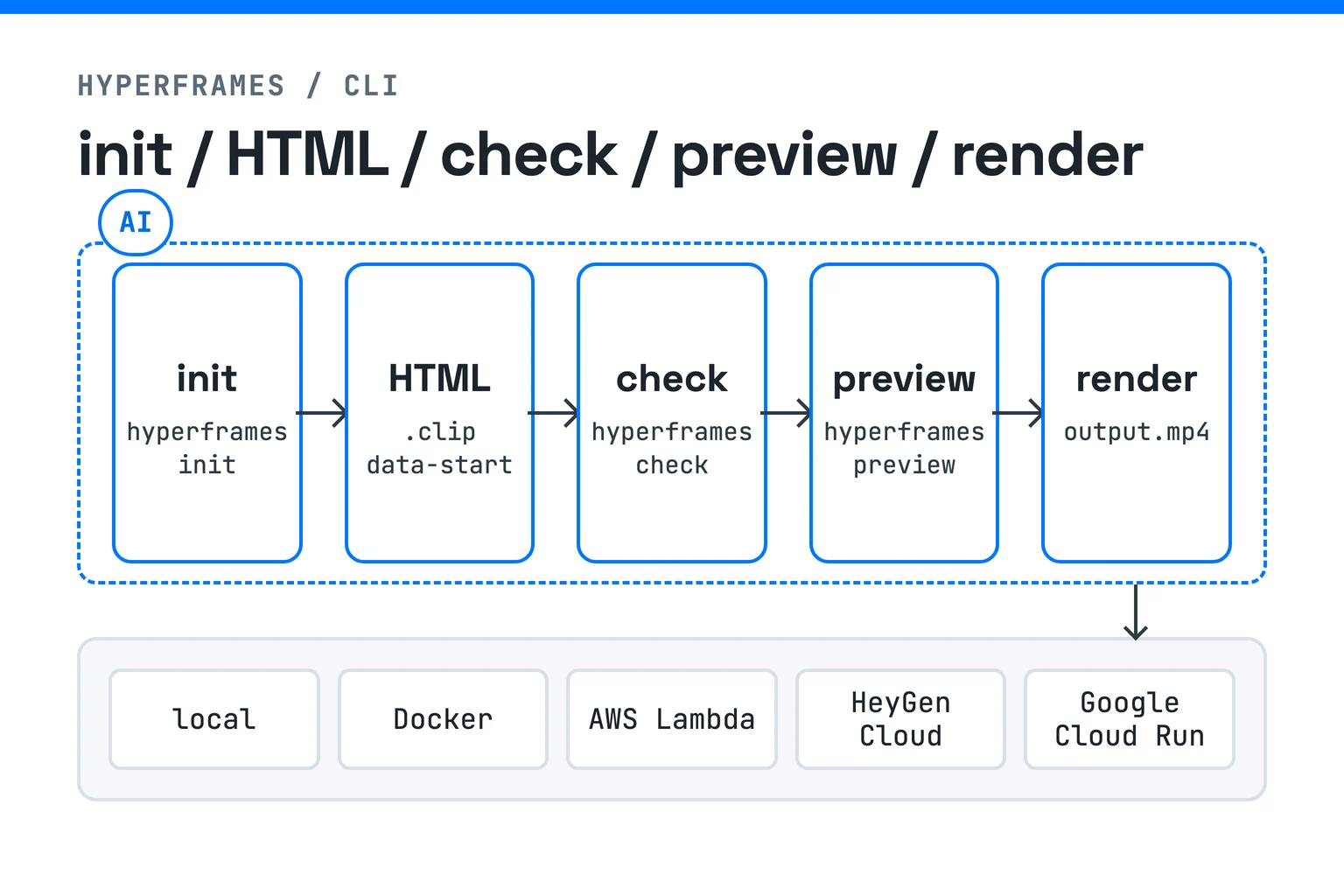Click the 'output.mp4' file name text

(x=1137, y=432)
